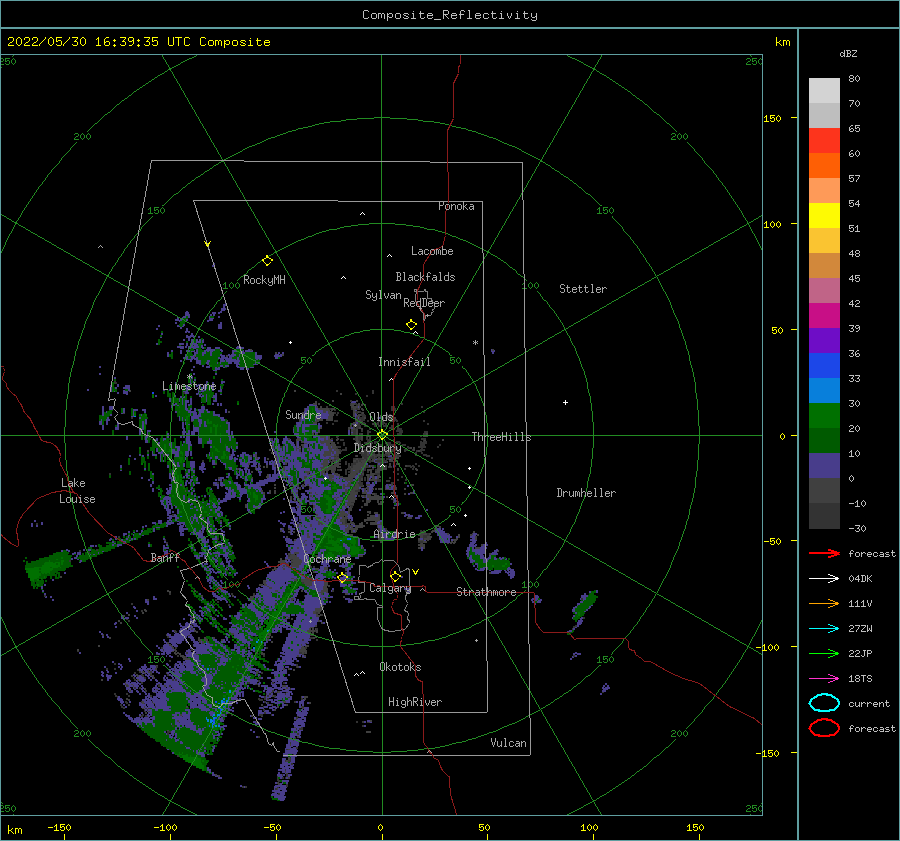This screenshot has height=841, width=900.
Task: Click the Didsbury town label
Action: coord(378,448)
